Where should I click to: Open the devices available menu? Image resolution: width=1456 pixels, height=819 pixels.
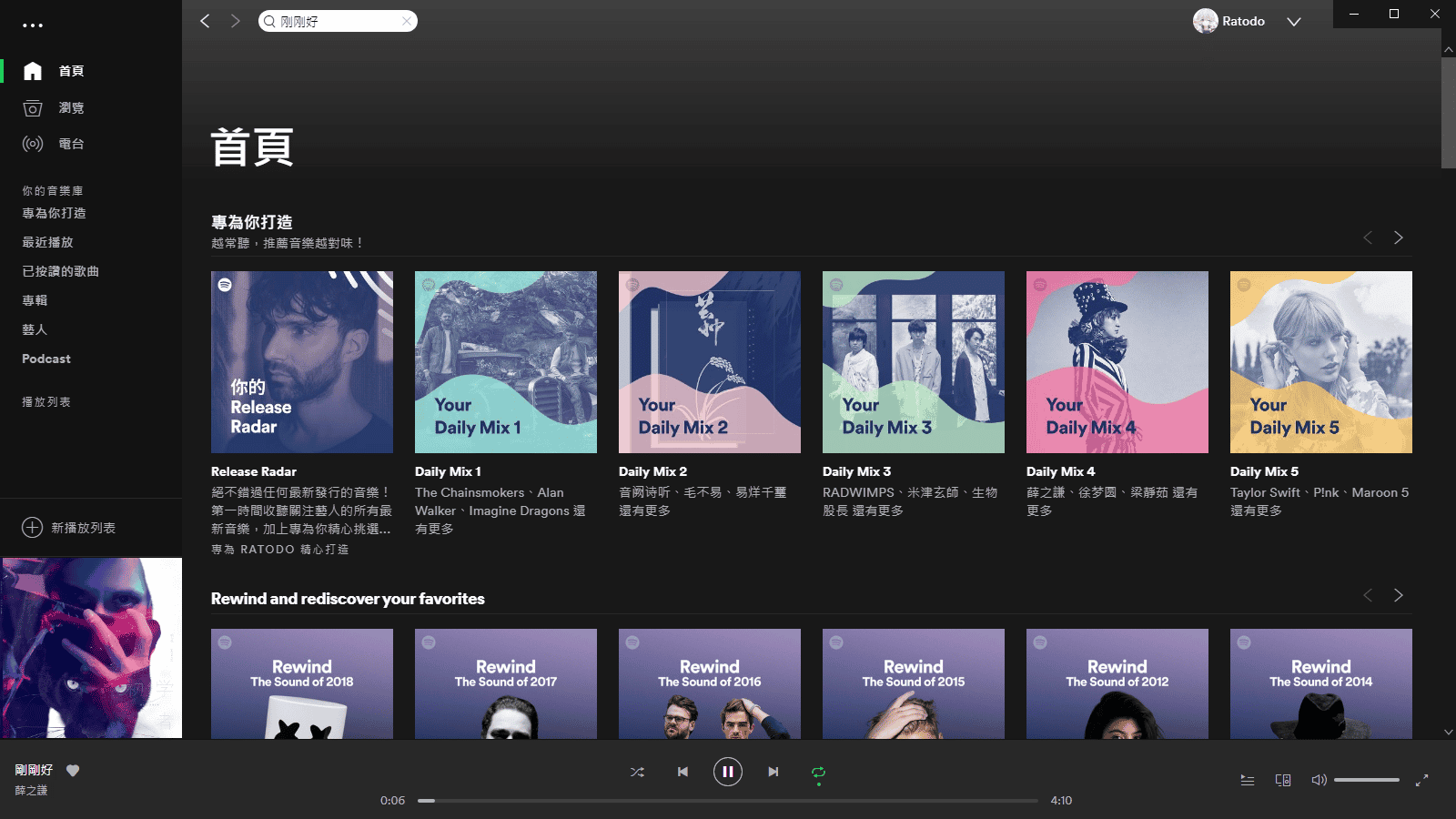coord(1283,780)
